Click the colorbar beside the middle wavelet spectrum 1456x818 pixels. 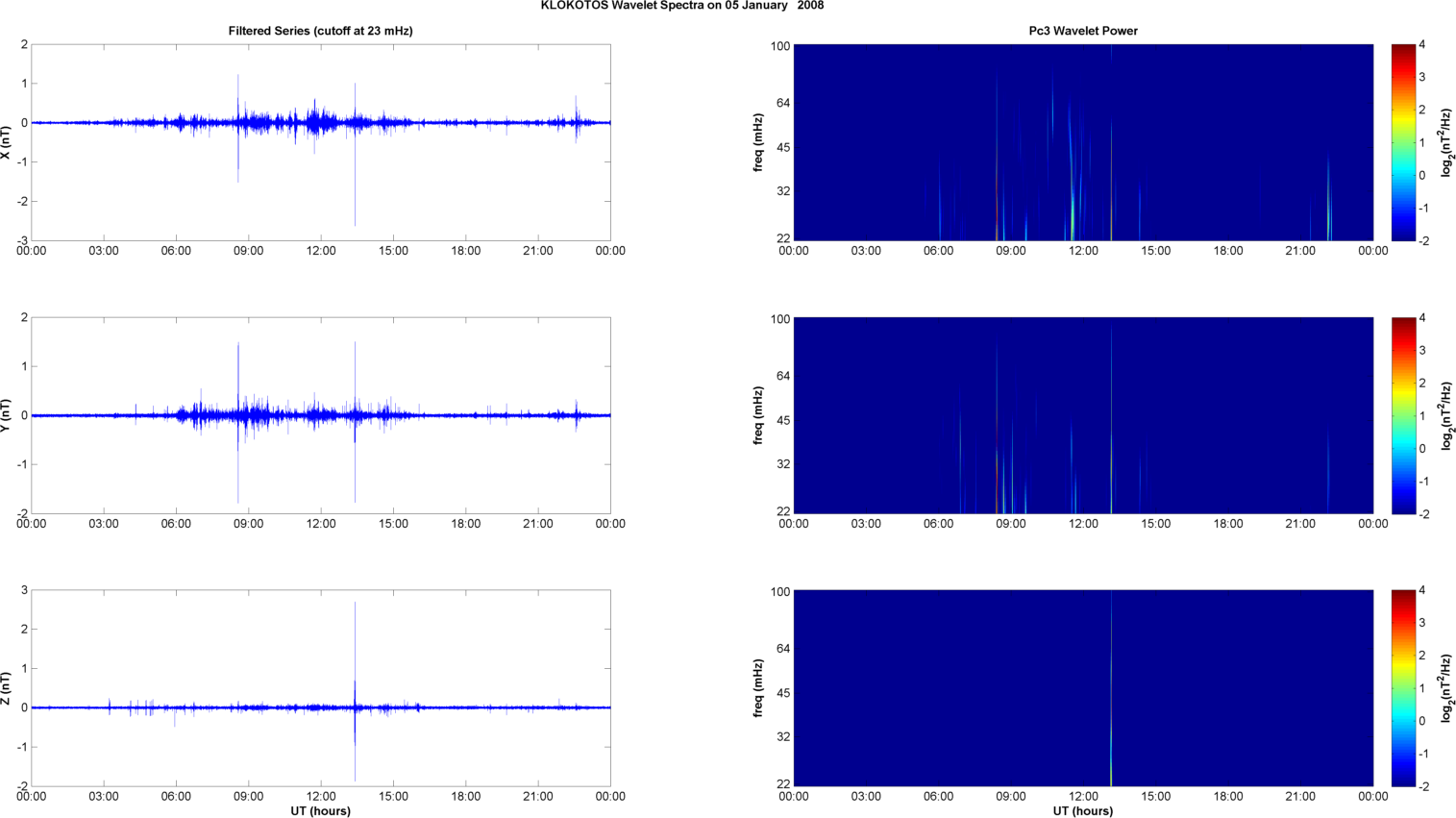[x=1403, y=415]
